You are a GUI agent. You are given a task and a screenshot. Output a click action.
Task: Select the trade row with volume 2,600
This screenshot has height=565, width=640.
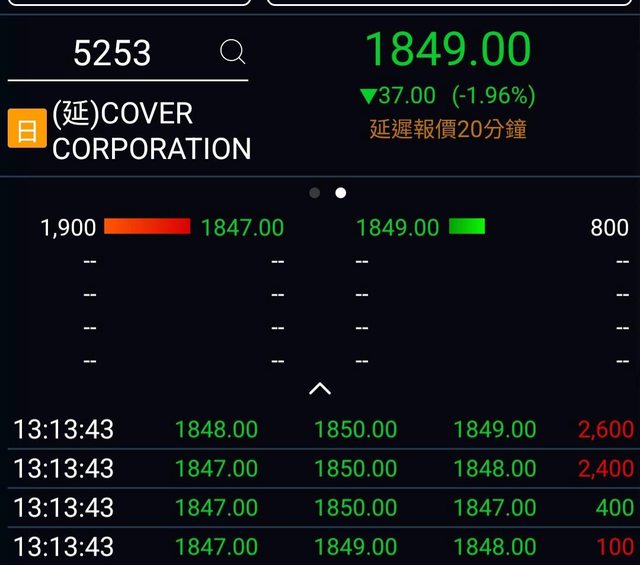pos(320,430)
